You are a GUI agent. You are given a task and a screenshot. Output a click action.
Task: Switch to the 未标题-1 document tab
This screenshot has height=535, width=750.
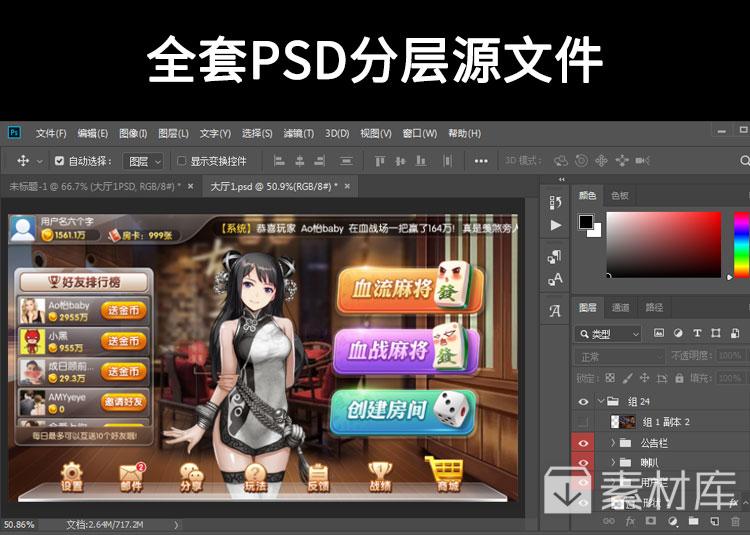tap(95, 186)
